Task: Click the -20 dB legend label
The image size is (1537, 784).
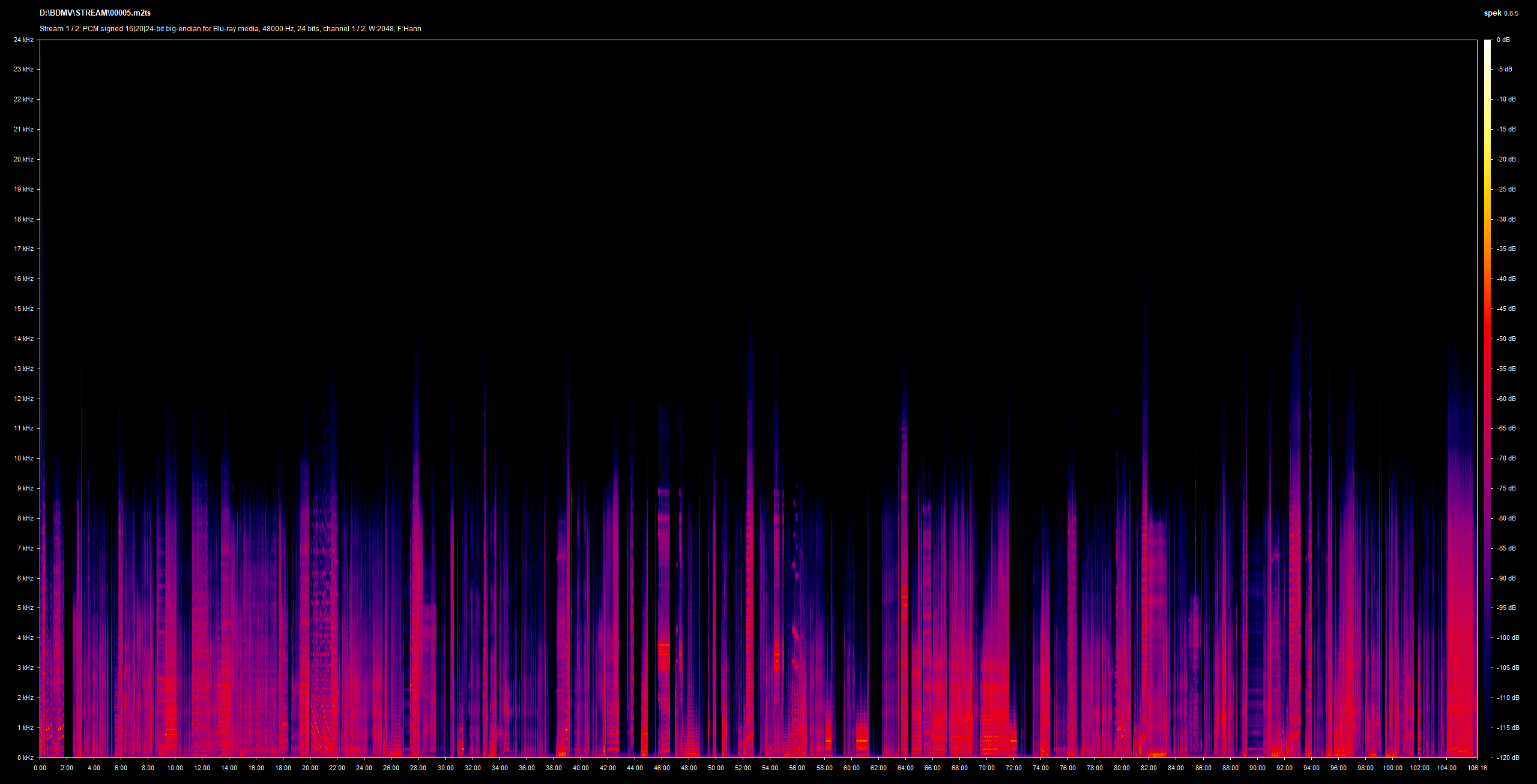Action: (1506, 159)
